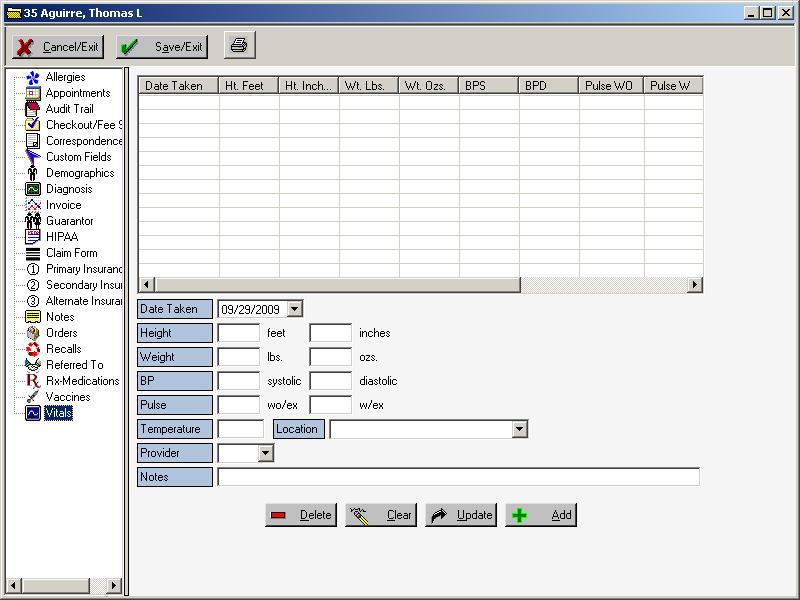Click the Vaccines syringe icon
800x600 pixels.
[33, 397]
